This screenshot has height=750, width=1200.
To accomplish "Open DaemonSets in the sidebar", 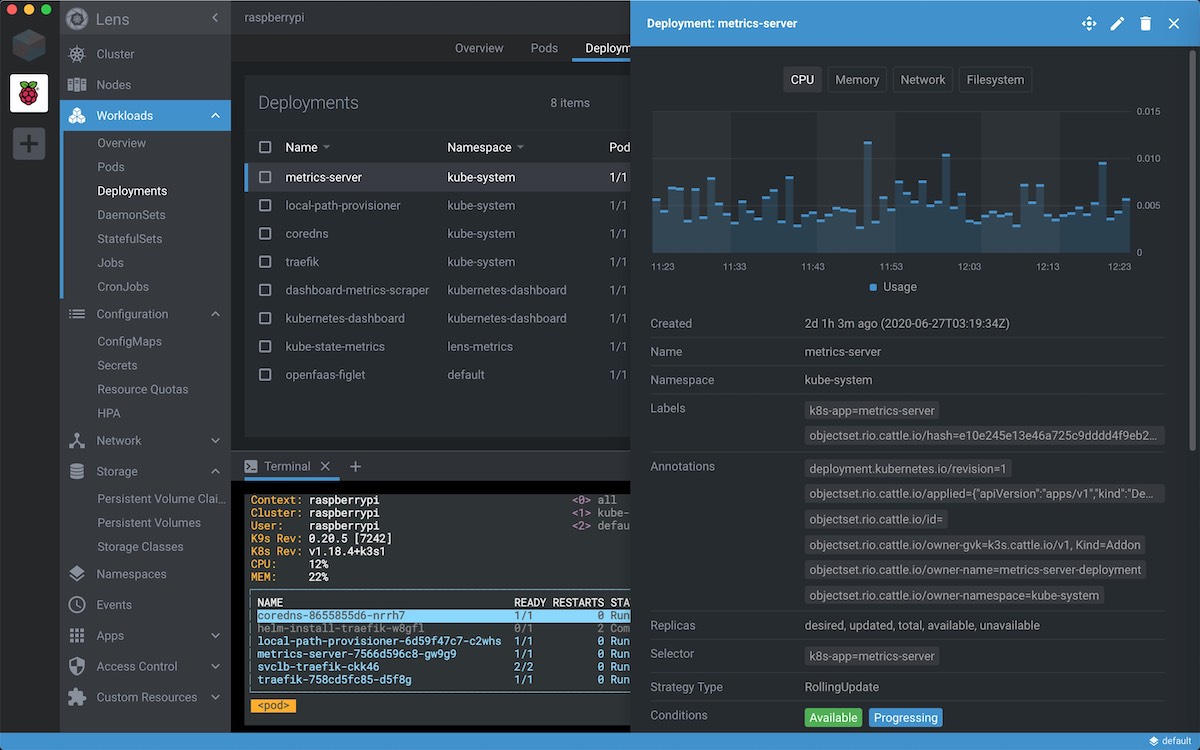I will [x=131, y=215].
